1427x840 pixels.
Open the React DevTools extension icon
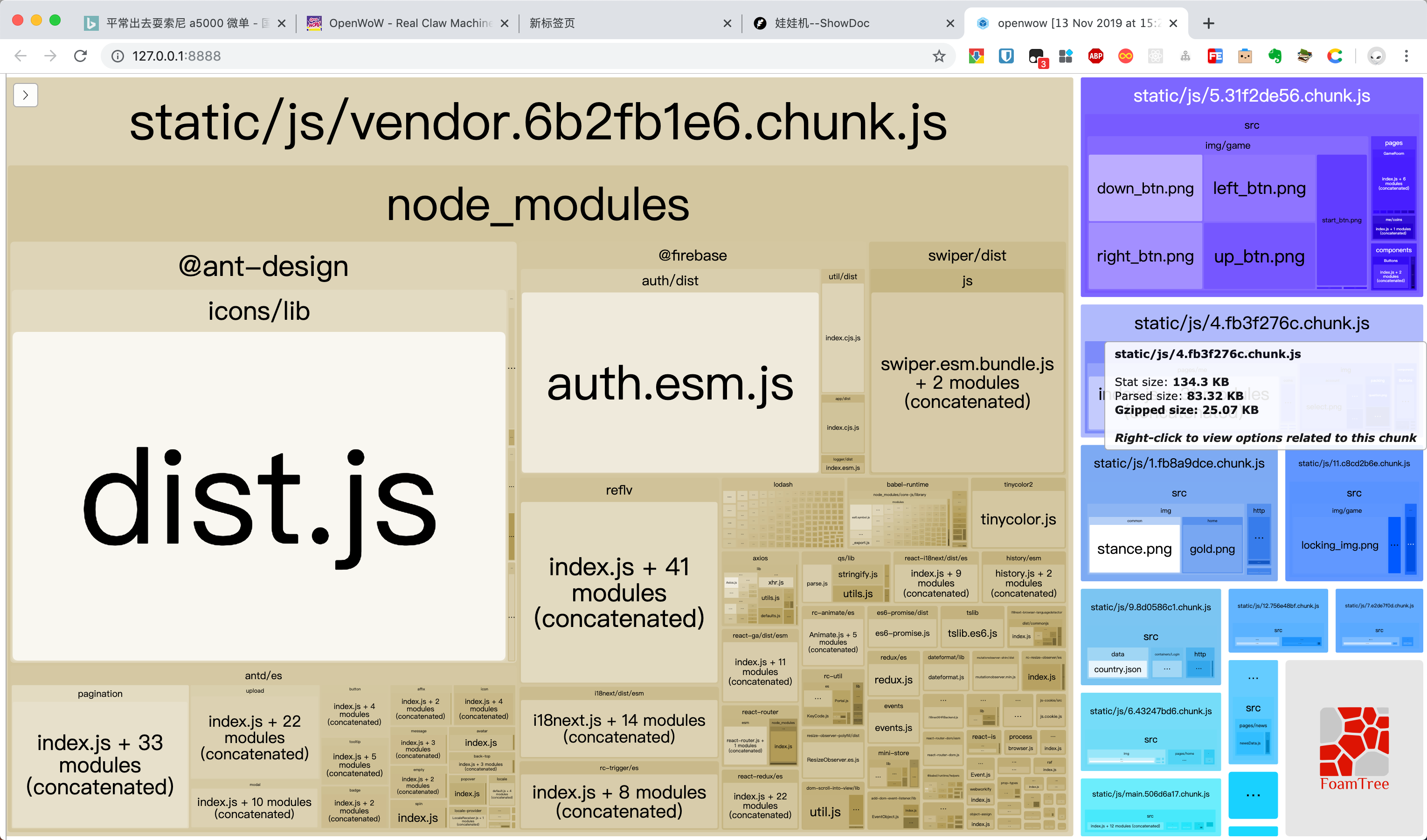tap(1156, 56)
